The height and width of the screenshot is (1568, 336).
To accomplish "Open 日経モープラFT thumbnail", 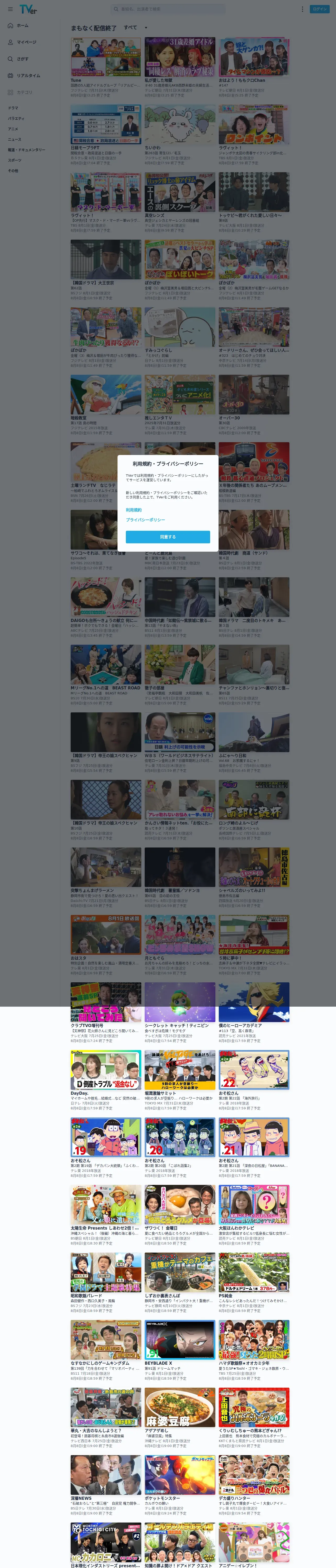I will 105,124.
